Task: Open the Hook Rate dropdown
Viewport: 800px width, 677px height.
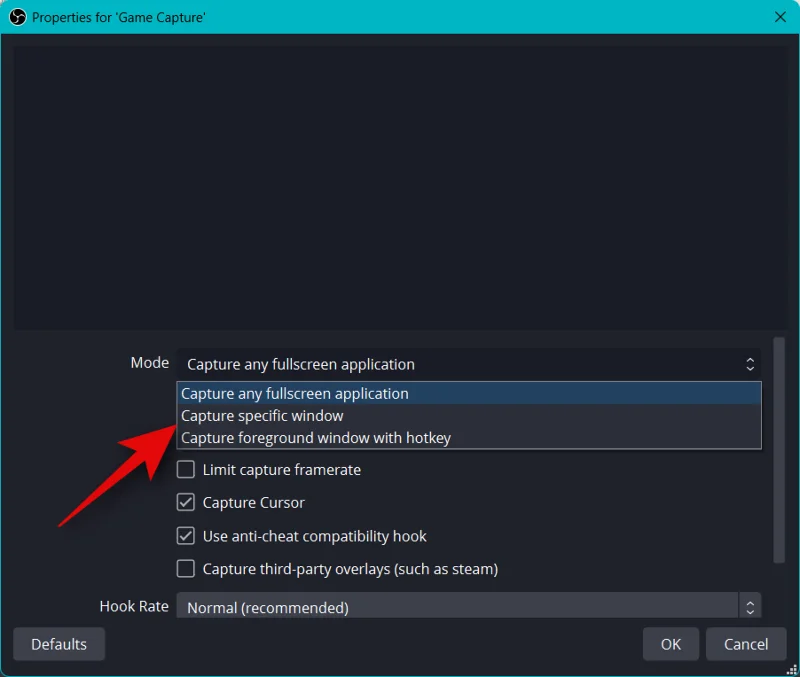Action: pyautogui.click(x=468, y=606)
